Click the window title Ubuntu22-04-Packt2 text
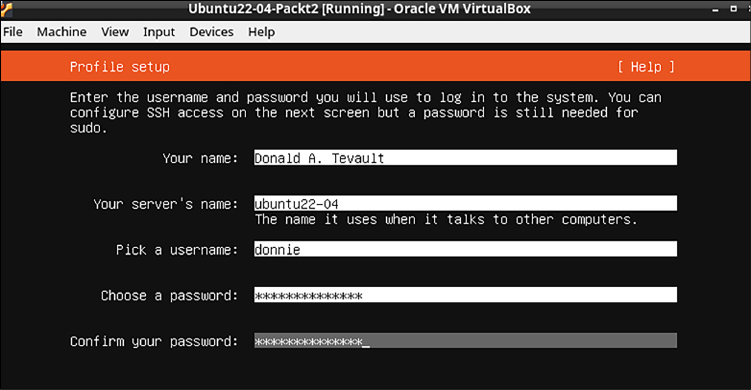Image resolution: width=751 pixels, height=390 pixels. click(253, 9)
